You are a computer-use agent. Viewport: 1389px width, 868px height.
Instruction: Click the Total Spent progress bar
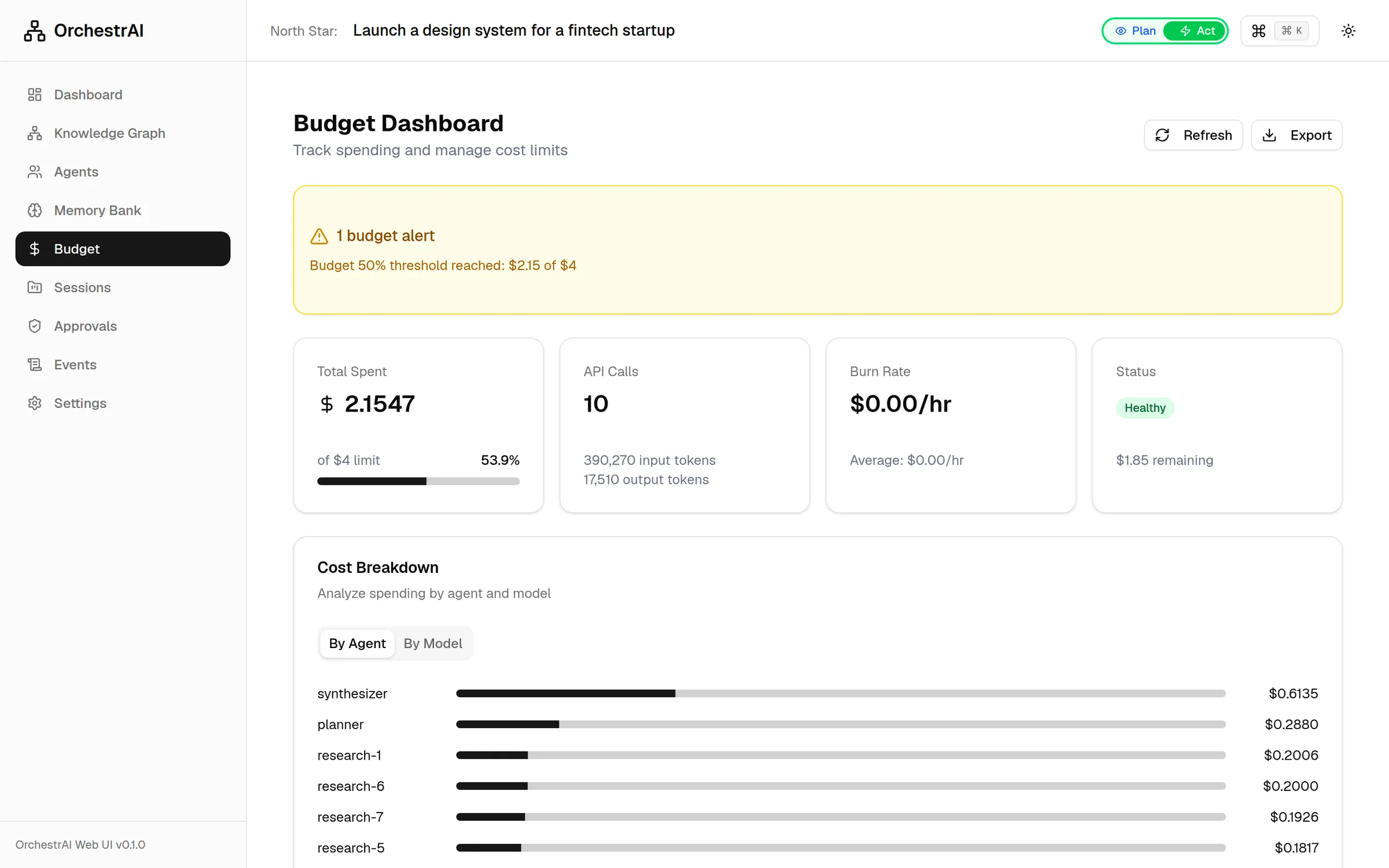tap(418, 481)
